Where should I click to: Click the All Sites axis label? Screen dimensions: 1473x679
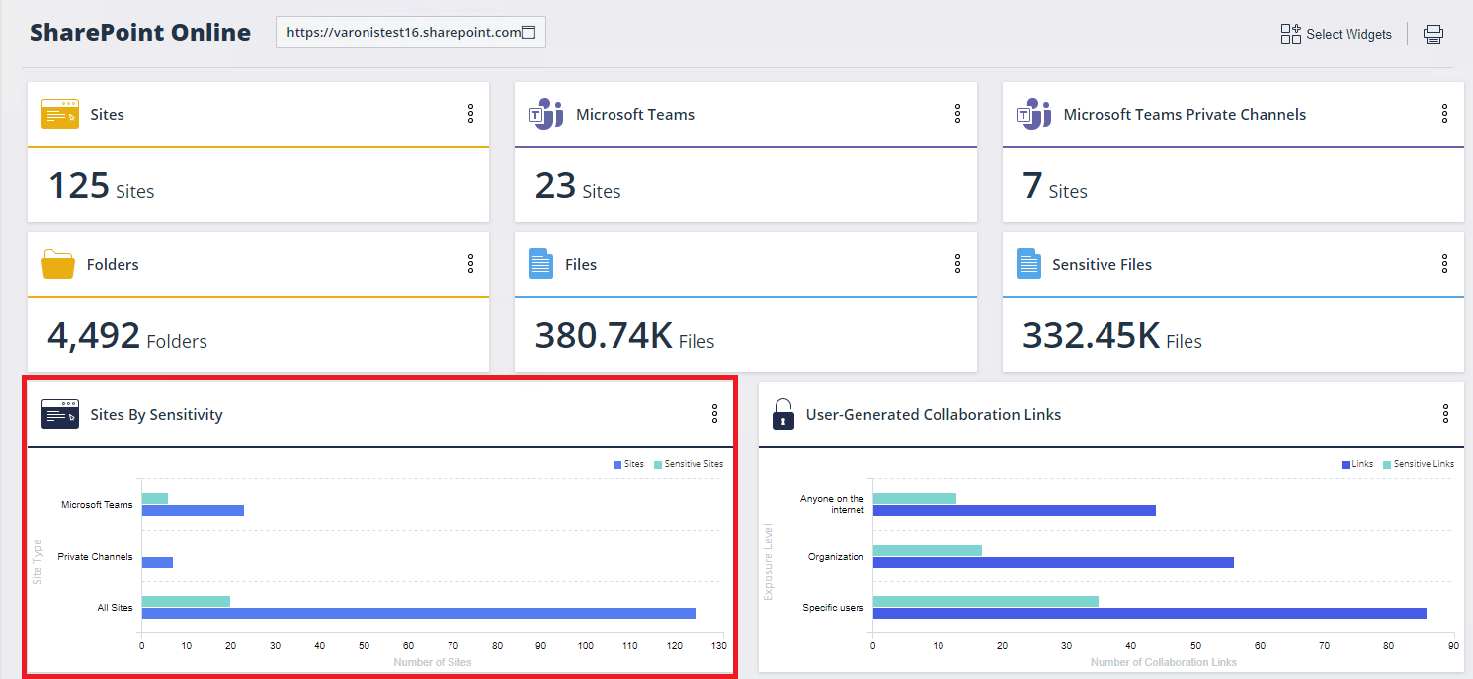[x=115, y=608]
